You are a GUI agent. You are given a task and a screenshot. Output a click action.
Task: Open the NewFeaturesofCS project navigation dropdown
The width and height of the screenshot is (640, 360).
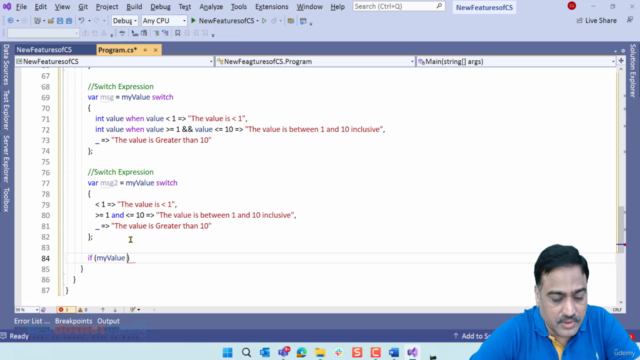(x=114, y=61)
